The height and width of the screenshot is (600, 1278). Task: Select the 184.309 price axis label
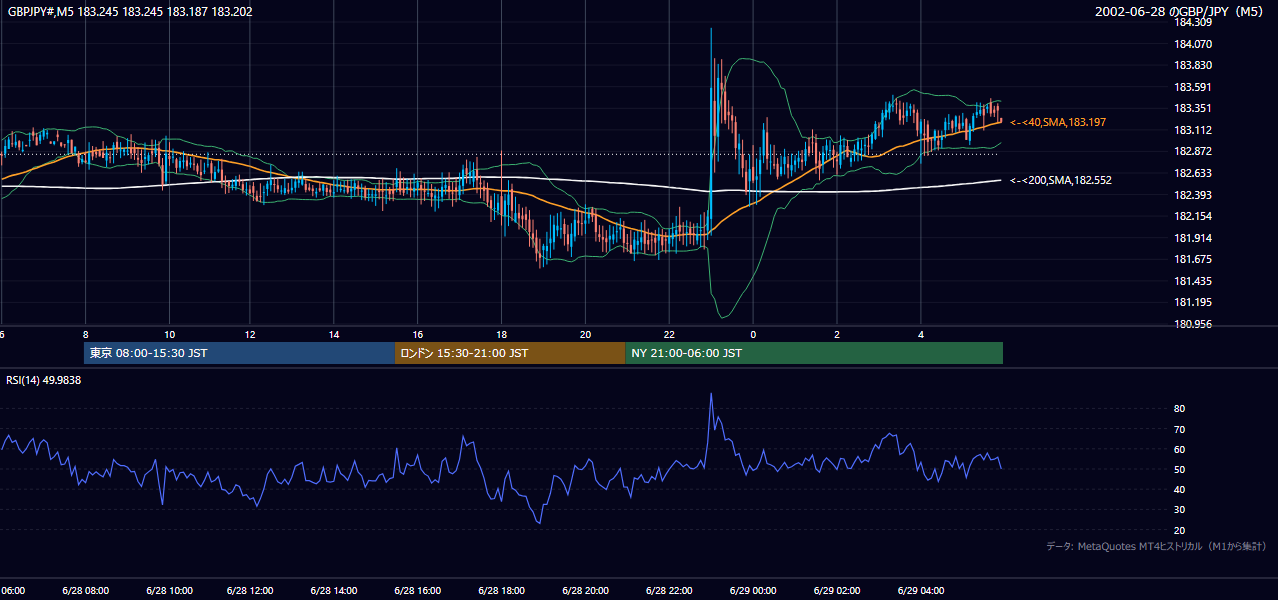tap(1193, 23)
